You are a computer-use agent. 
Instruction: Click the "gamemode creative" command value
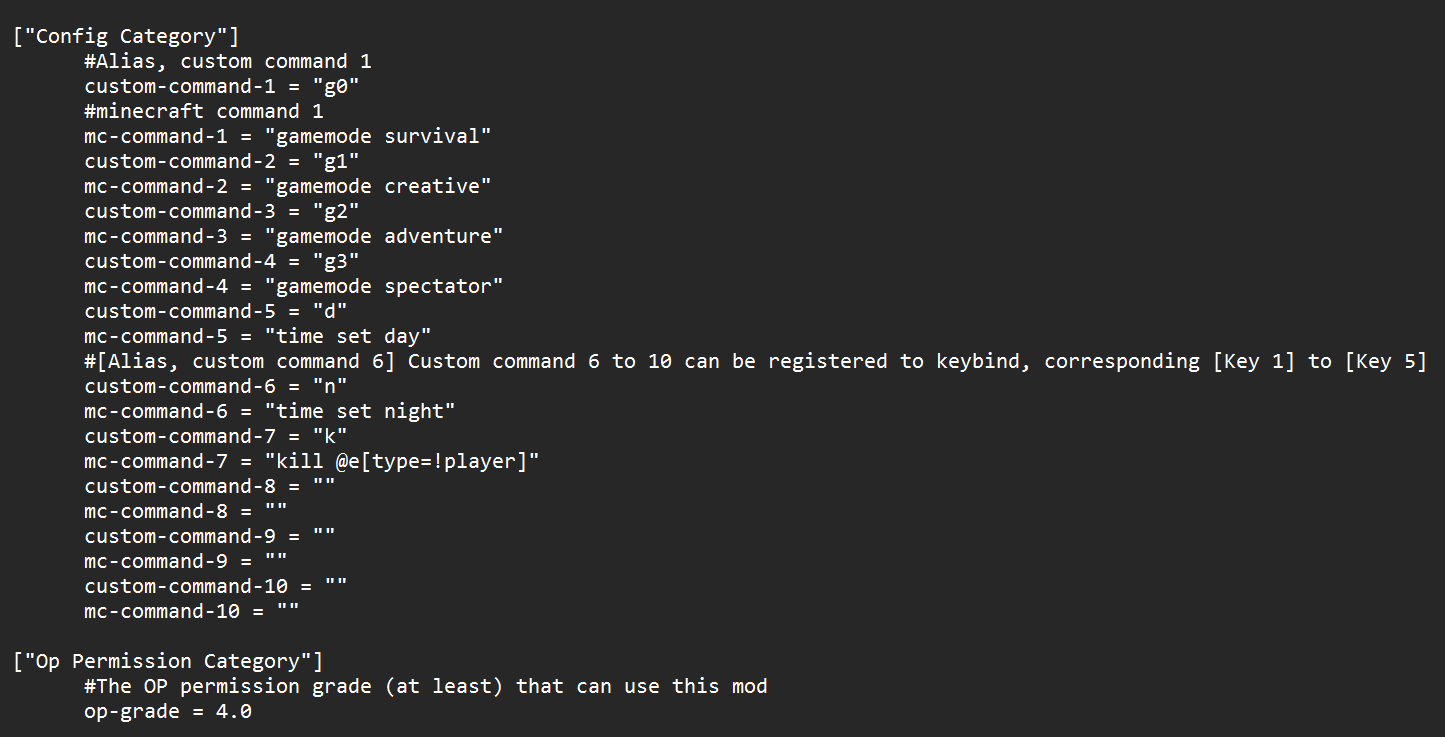pos(377,187)
